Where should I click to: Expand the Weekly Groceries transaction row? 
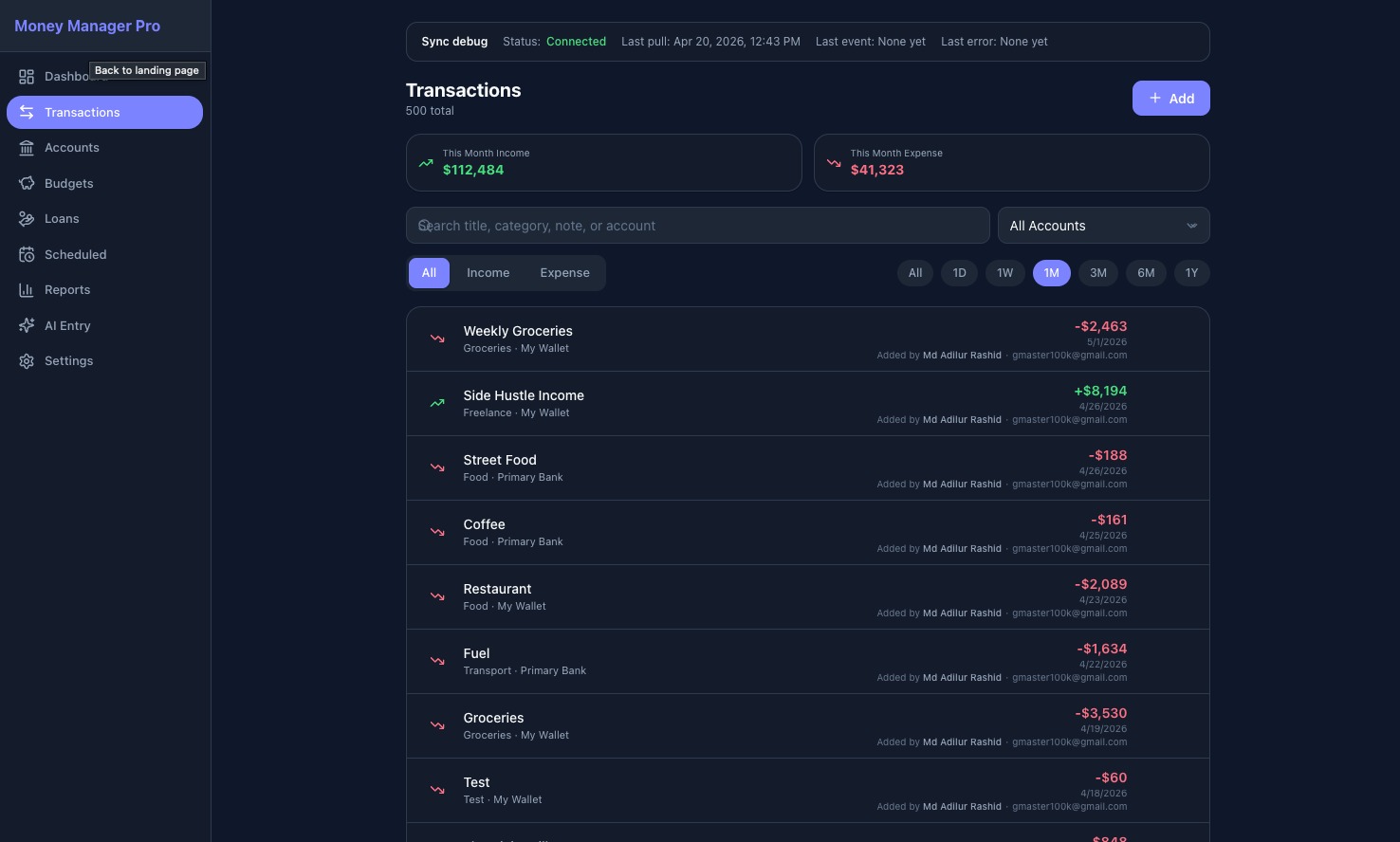(807, 339)
